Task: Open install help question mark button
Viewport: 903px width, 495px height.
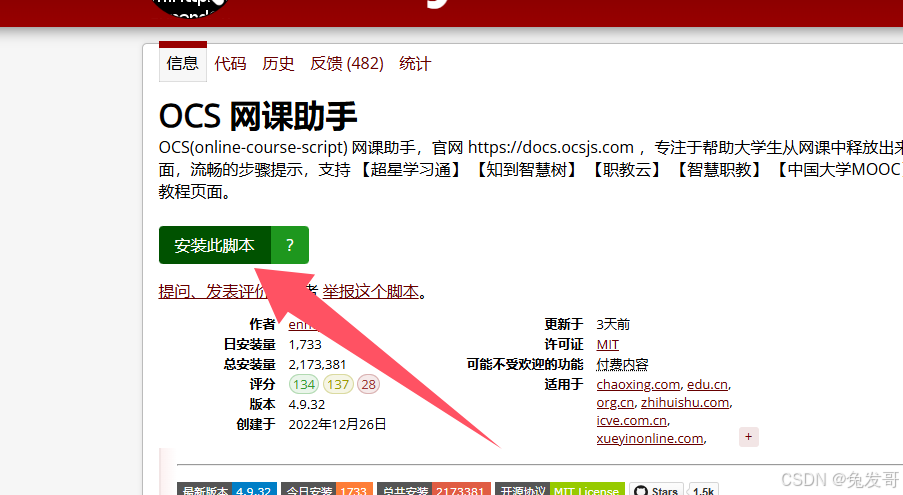Action: click(290, 245)
